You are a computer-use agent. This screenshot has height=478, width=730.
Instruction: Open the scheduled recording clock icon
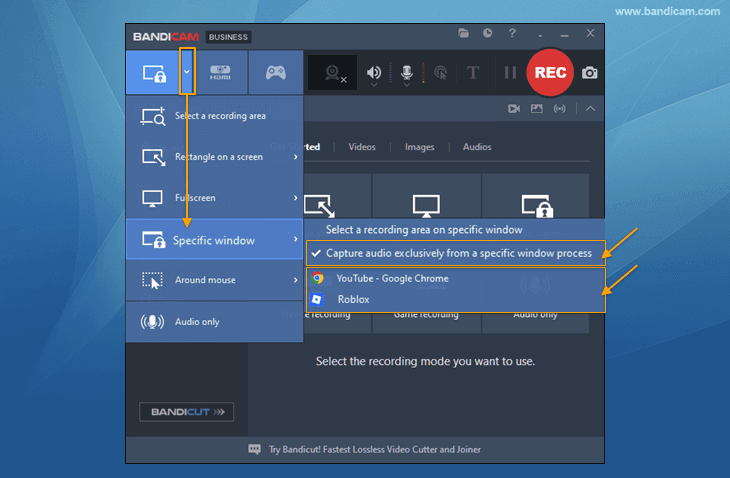[487, 33]
